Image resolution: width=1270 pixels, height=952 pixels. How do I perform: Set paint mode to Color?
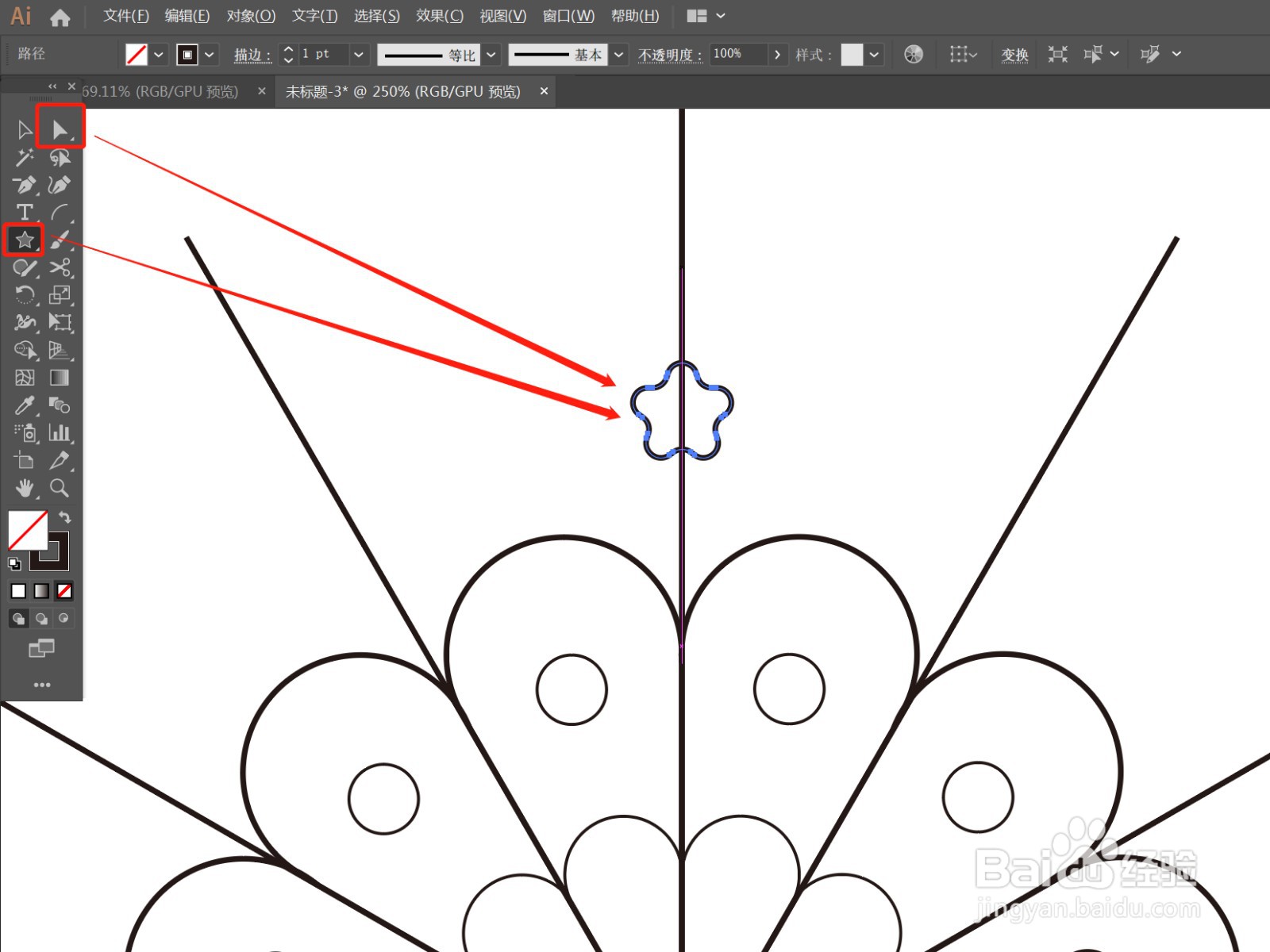(18, 591)
